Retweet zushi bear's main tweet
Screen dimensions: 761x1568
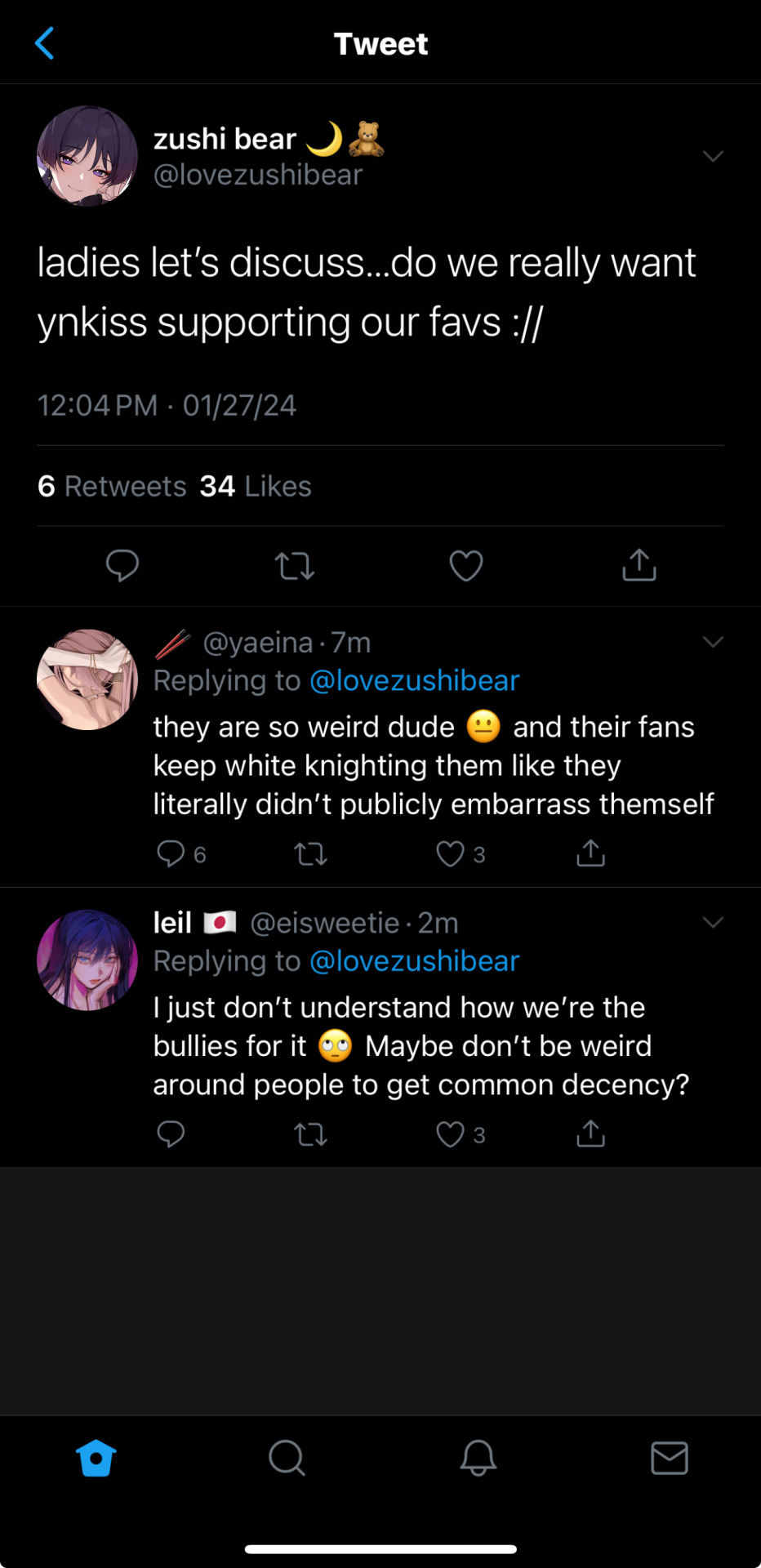(295, 565)
